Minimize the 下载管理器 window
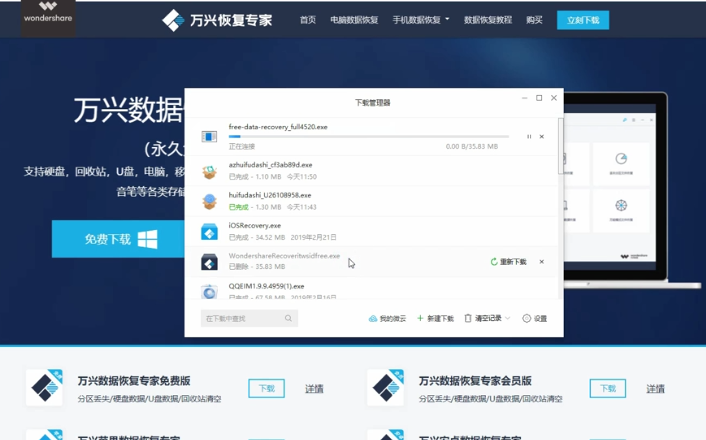 pyautogui.click(x=525, y=98)
